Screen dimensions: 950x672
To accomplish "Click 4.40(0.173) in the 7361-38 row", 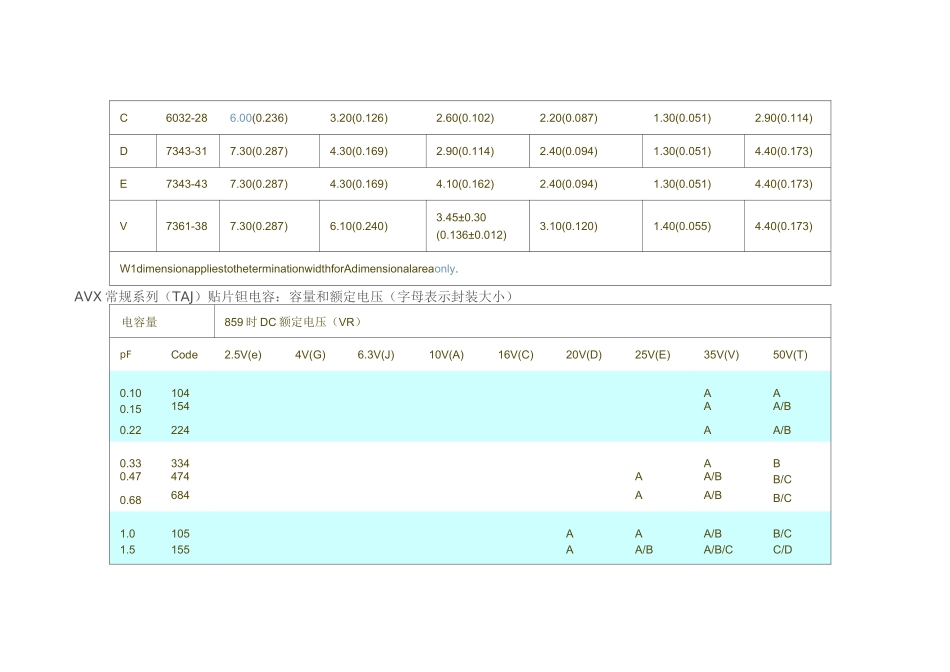I will [x=783, y=227].
